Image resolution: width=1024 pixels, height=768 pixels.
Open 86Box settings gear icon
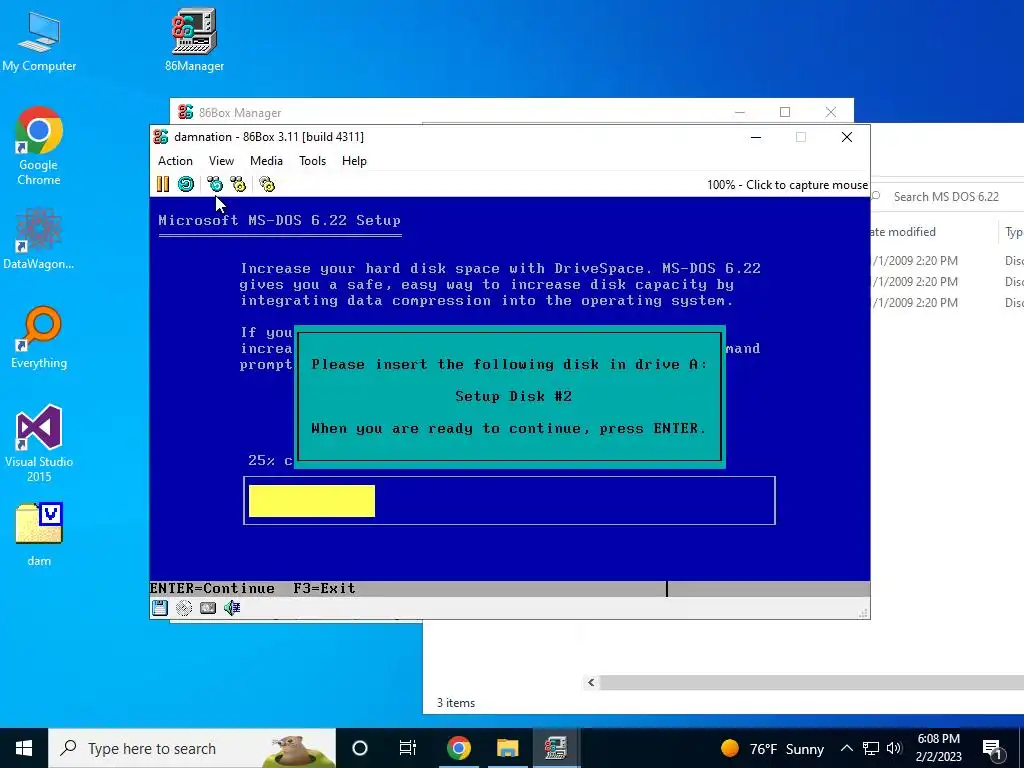pyautogui.click(x=267, y=185)
